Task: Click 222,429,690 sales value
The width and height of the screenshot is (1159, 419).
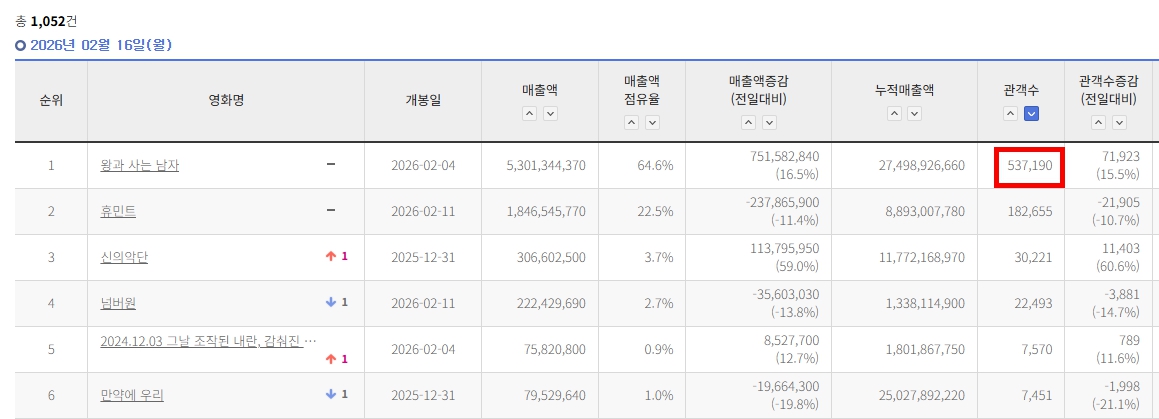Action: click(551, 303)
